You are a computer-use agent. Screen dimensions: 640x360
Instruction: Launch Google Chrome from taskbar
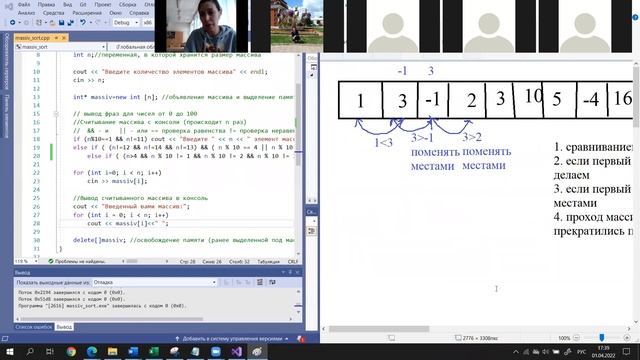(71, 351)
